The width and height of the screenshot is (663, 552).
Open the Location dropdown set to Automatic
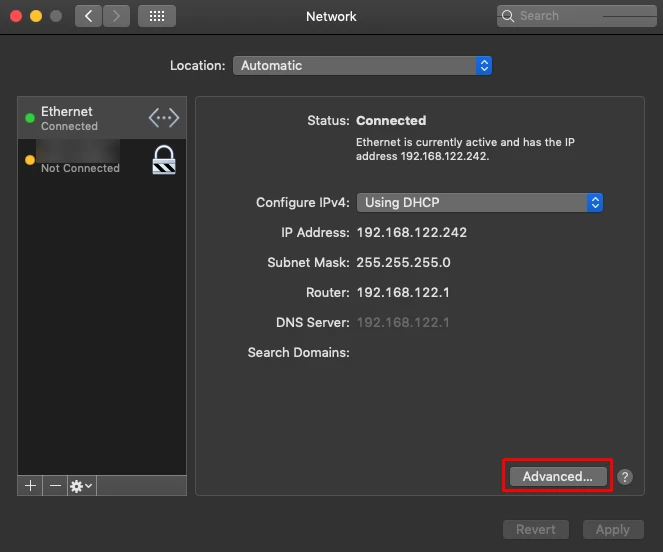click(362, 66)
